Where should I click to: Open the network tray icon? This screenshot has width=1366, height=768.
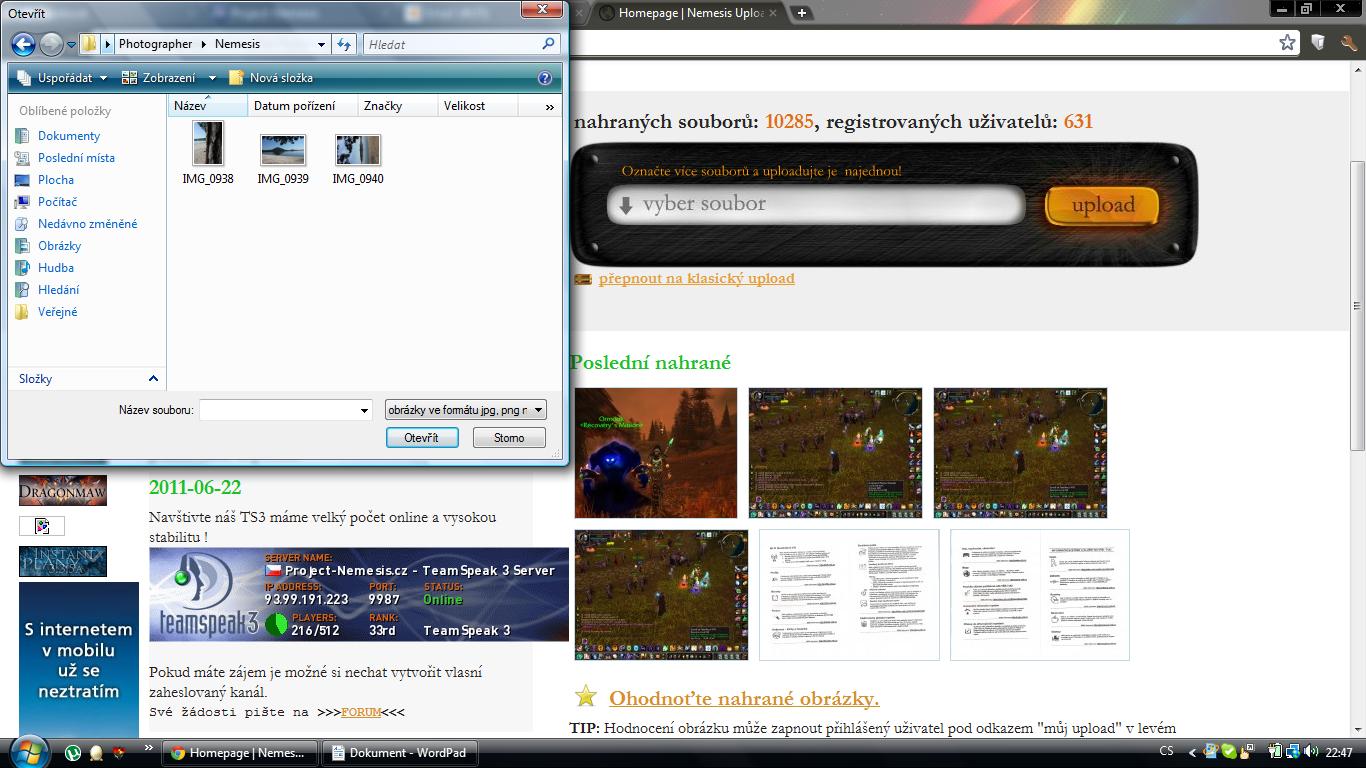1292,752
